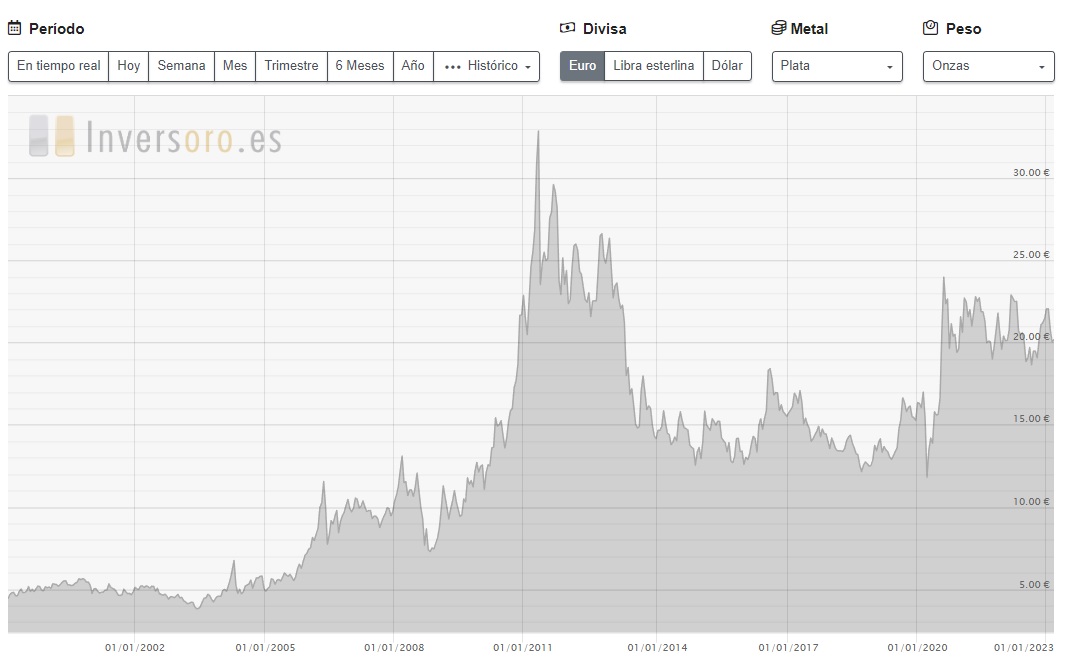Open the Onzas weight dropdown
Viewport: 1068px width, 670px height.
988,66
